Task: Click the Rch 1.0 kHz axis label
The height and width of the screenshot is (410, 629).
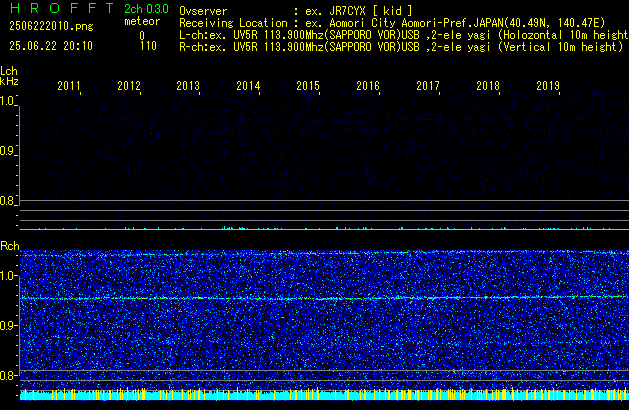Action: [8, 276]
